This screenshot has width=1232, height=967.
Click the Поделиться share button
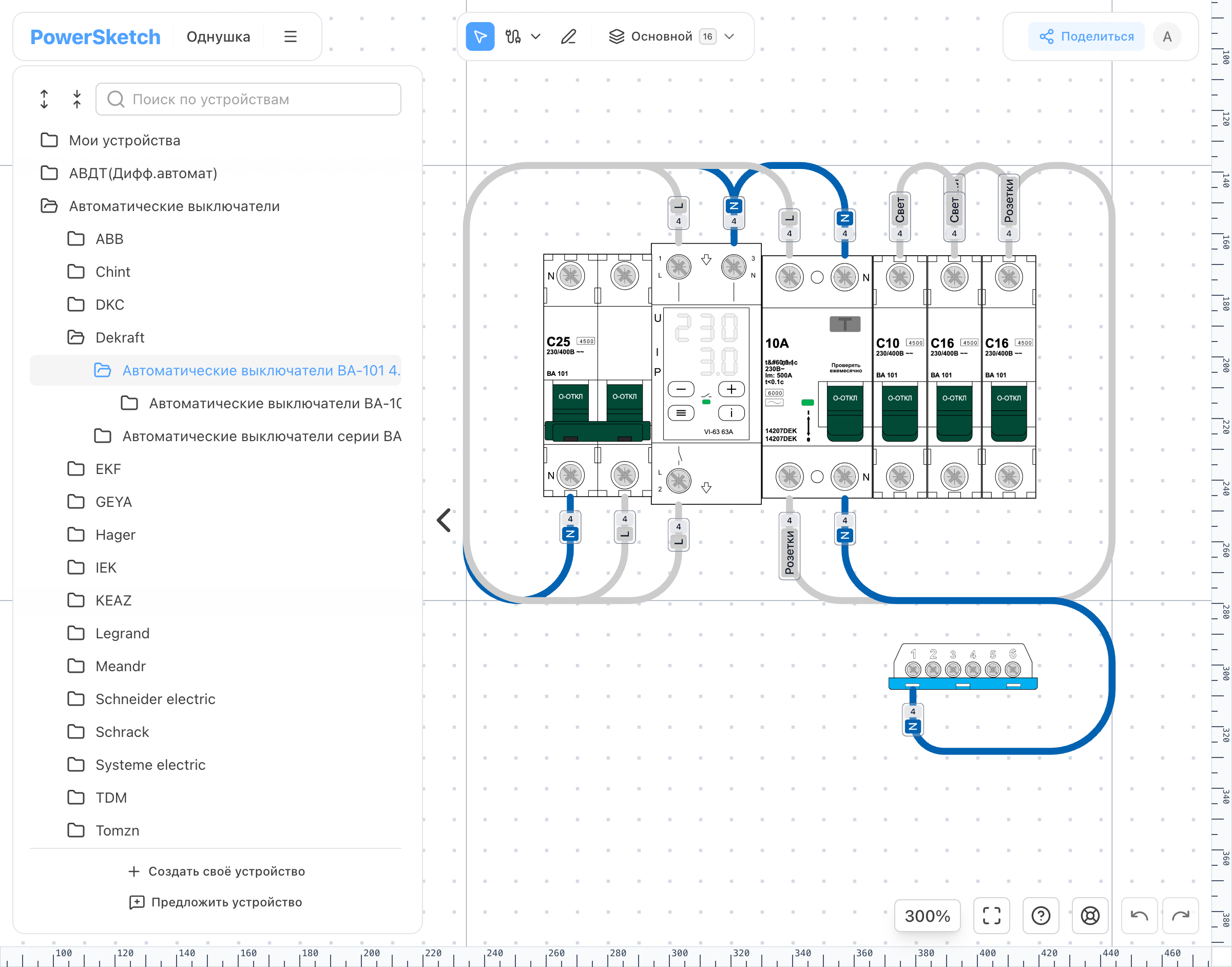[1087, 37]
